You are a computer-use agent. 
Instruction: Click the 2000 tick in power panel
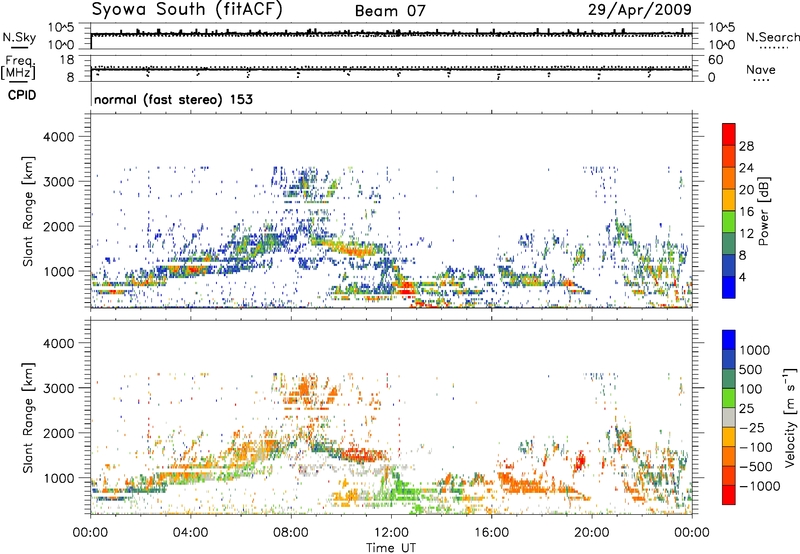(59, 226)
